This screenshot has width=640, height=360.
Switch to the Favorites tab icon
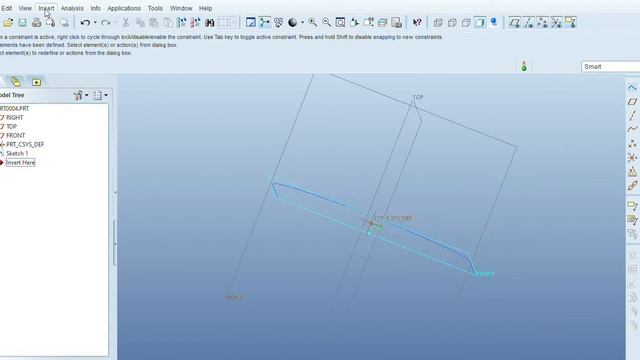tap(36, 82)
